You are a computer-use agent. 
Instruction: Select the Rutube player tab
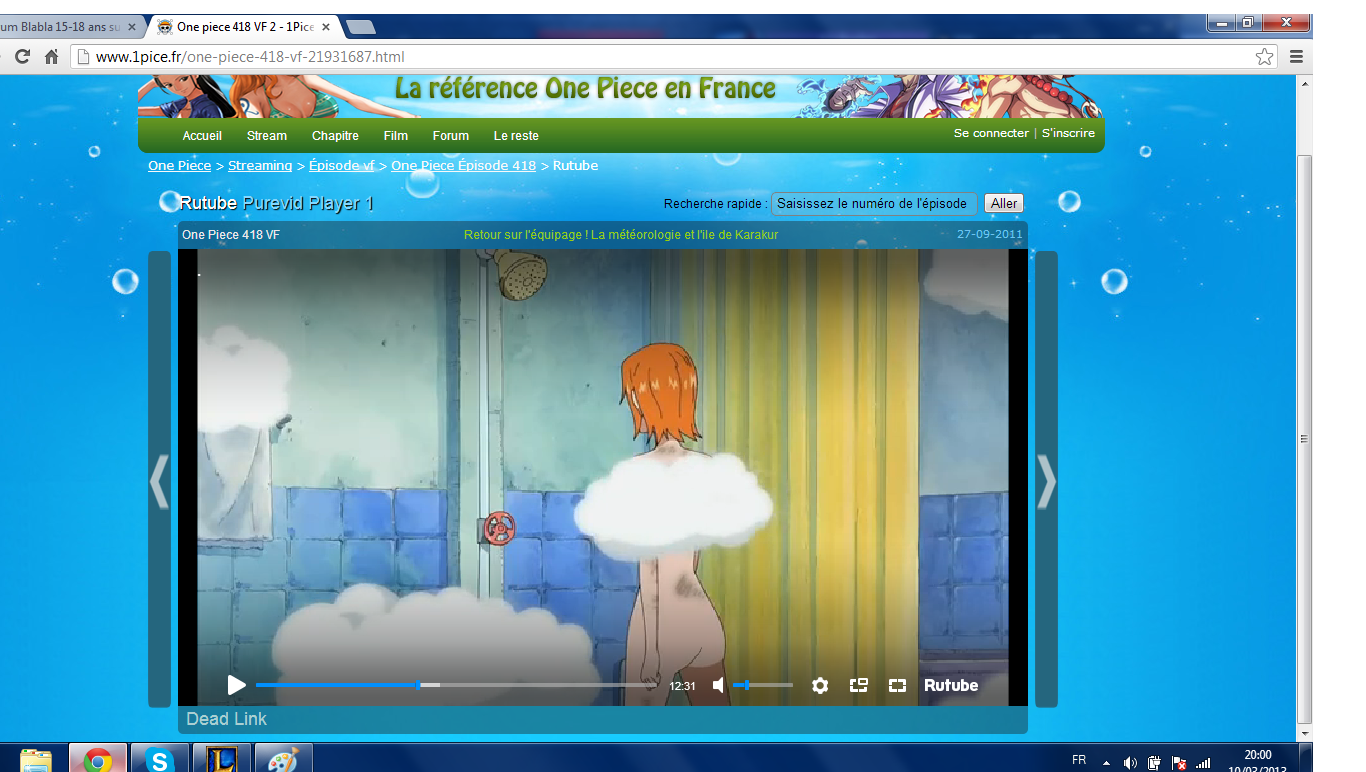click(x=208, y=203)
